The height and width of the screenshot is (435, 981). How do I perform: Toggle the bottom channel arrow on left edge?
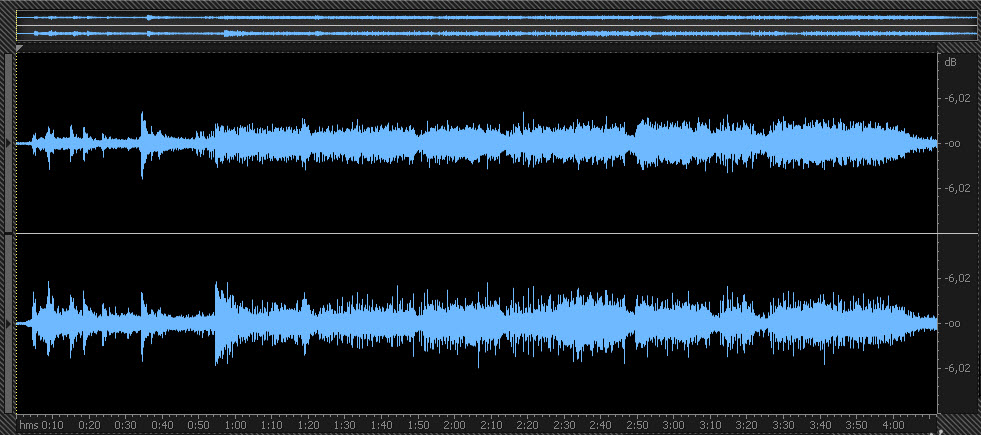[8, 324]
